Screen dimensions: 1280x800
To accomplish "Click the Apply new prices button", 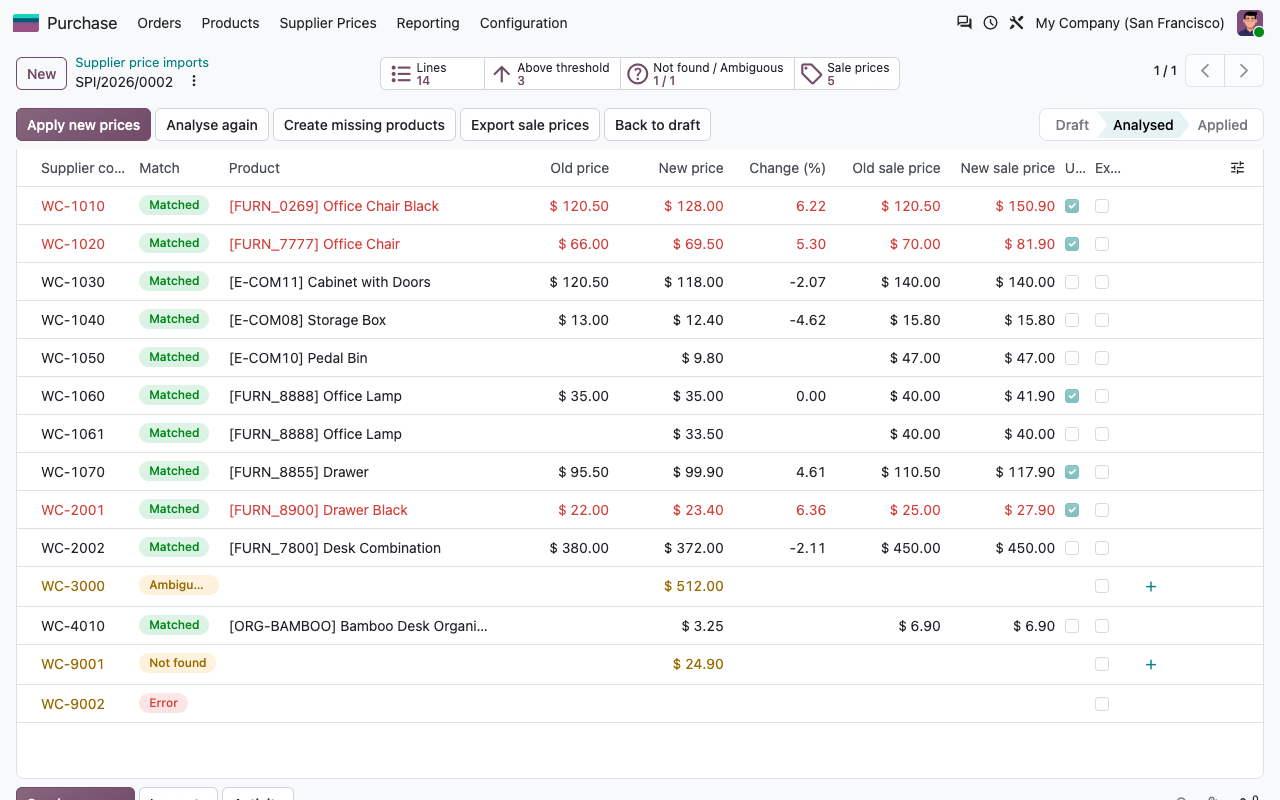I will [84, 125].
